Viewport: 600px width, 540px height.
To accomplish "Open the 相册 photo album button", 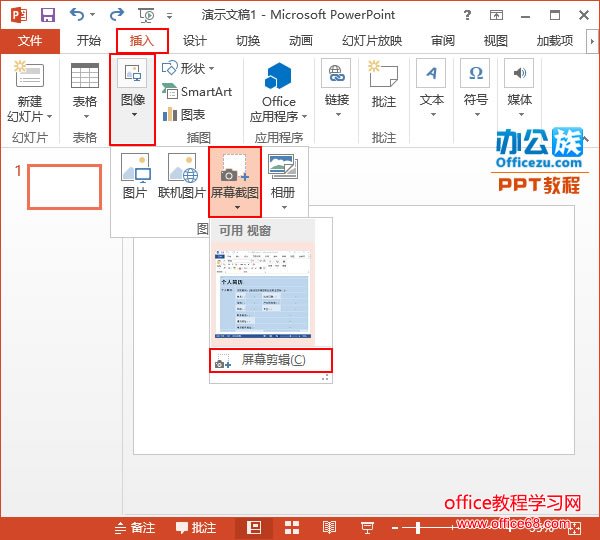I will (283, 182).
